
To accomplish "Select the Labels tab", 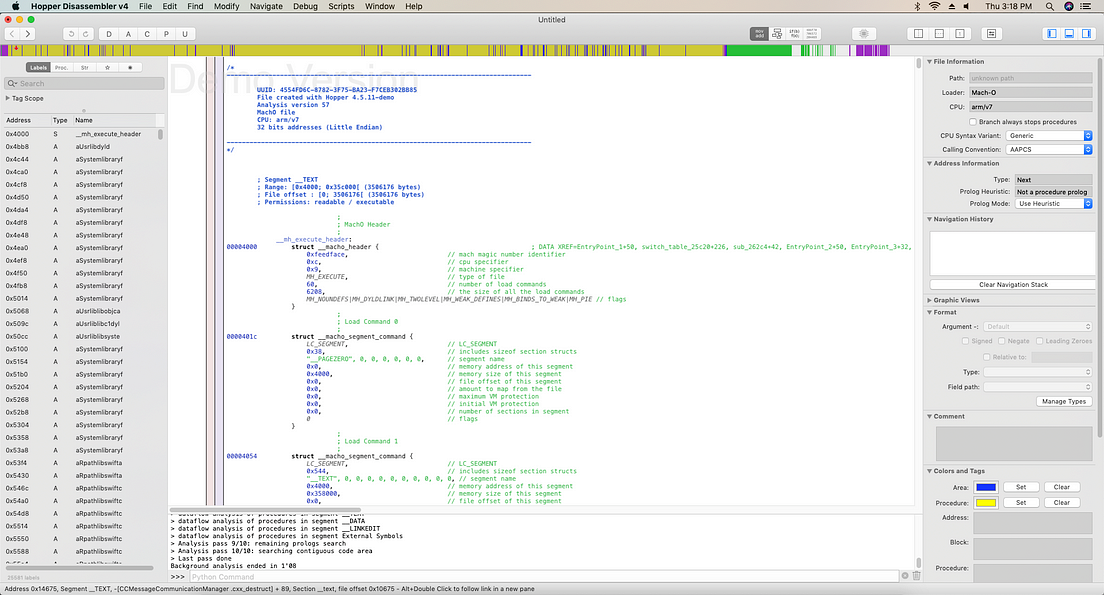I will pyautogui.click(x=38, y=68).
